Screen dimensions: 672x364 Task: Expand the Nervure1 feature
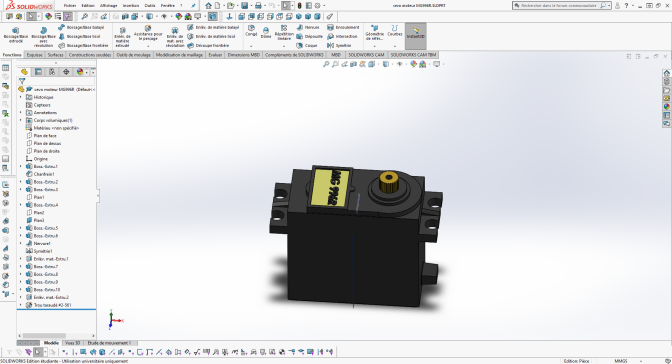click(21, 244)
